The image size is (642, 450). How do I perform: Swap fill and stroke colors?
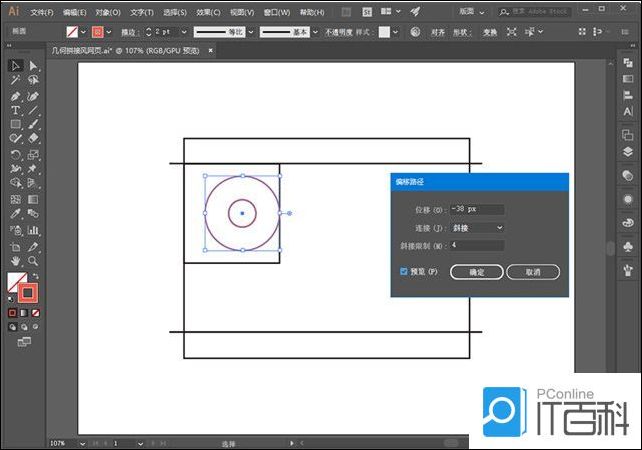point(36,276)
